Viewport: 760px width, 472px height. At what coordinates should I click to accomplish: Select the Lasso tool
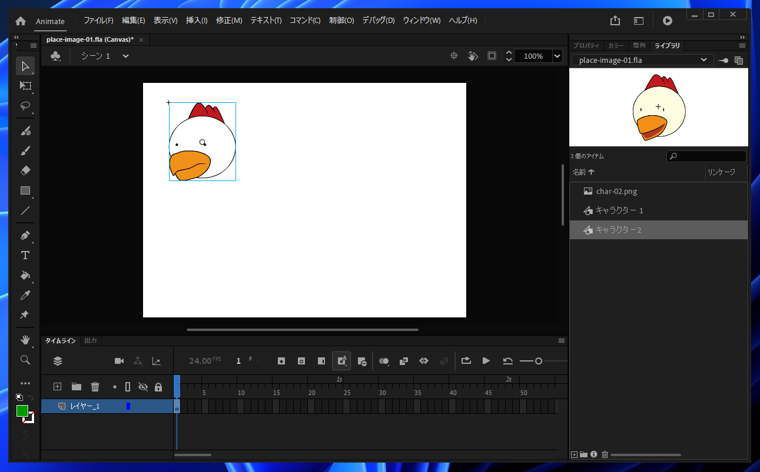click(25, 106)
